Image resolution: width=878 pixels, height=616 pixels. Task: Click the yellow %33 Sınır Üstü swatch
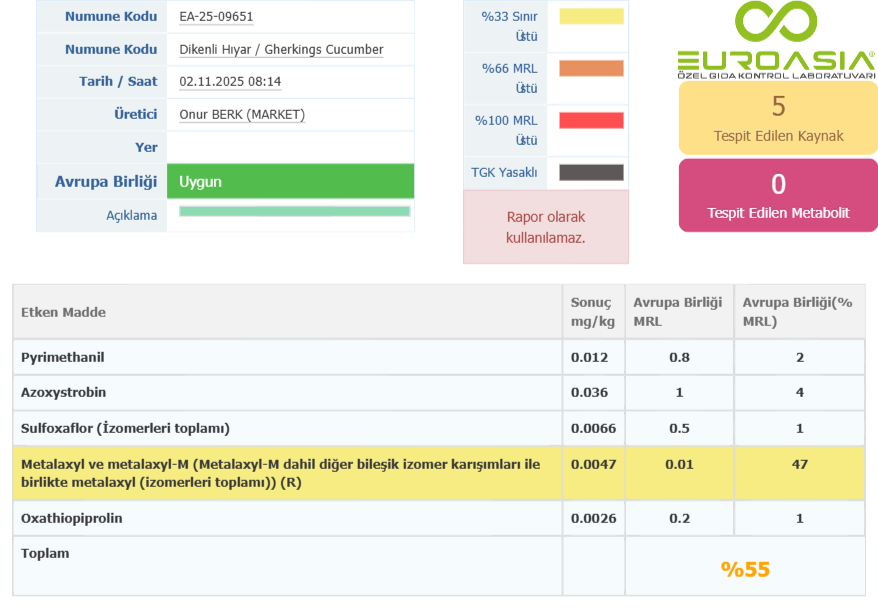(591, 17)
